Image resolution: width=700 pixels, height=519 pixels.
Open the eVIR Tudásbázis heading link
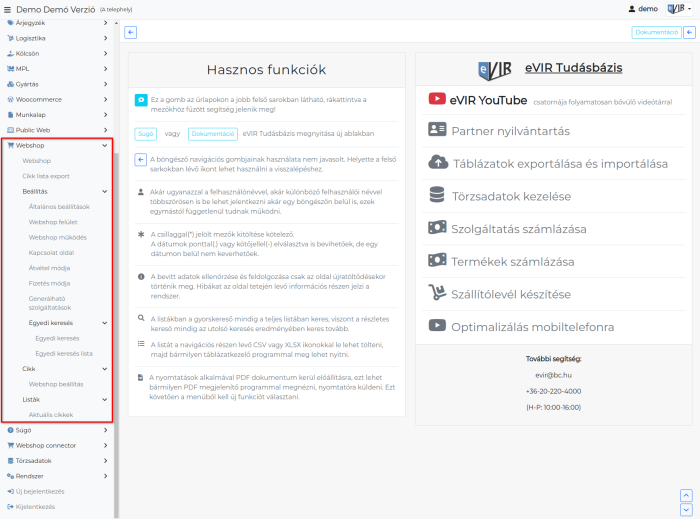[x=573, y=68]
